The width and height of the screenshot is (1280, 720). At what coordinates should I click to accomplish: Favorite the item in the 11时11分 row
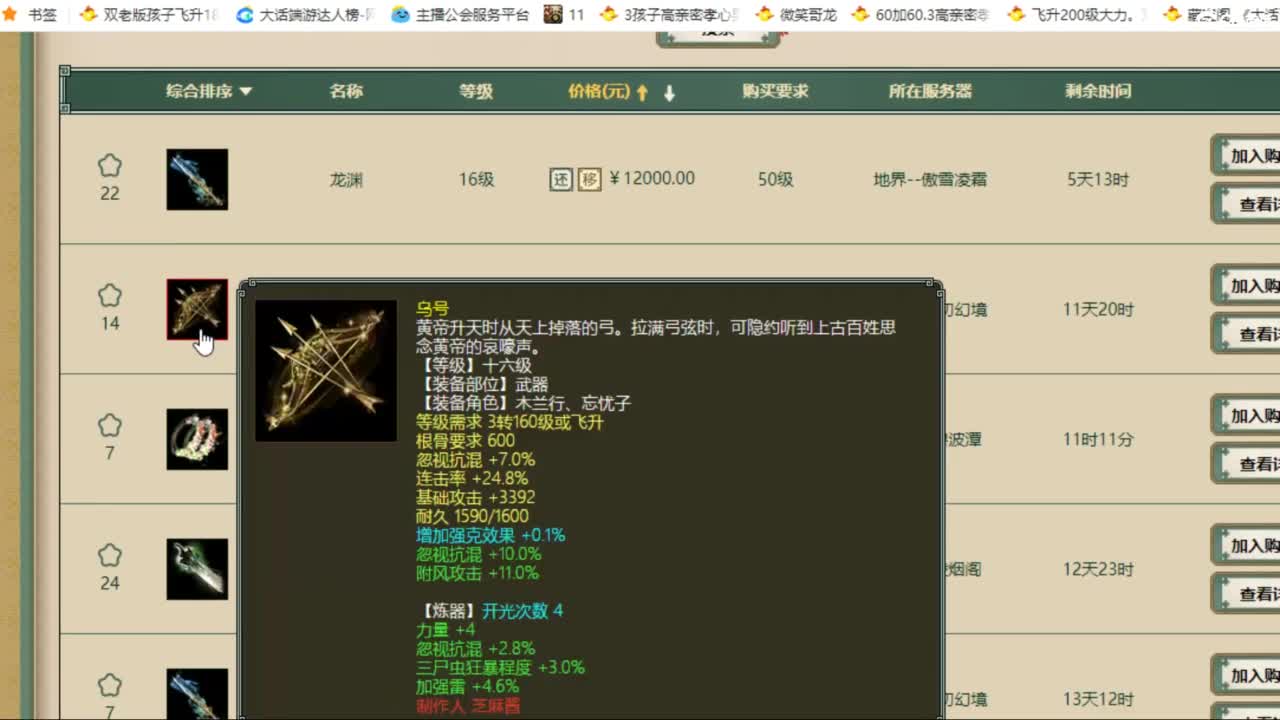tap(110, 426)
